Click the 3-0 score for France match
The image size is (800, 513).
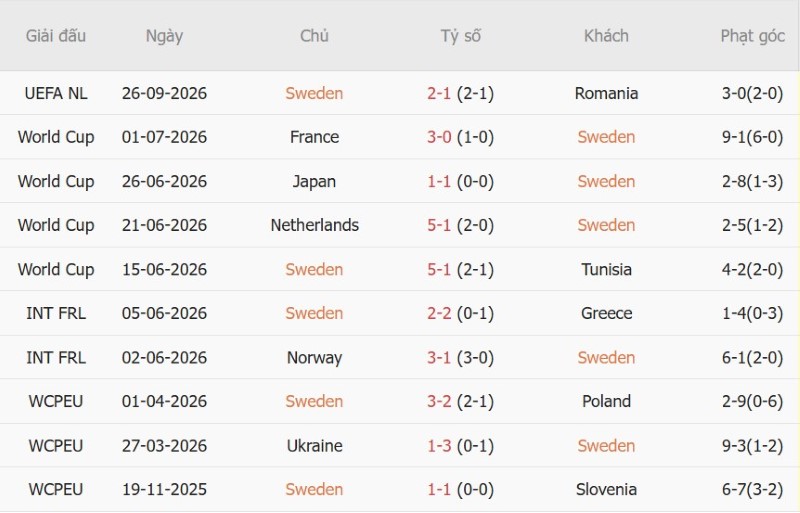tap(439, 137)
